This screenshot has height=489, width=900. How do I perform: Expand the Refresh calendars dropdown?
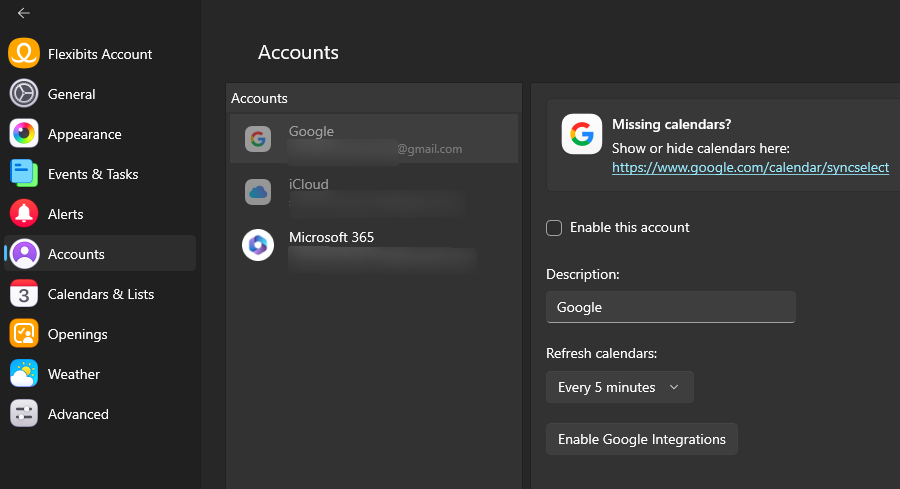point(619,387)
